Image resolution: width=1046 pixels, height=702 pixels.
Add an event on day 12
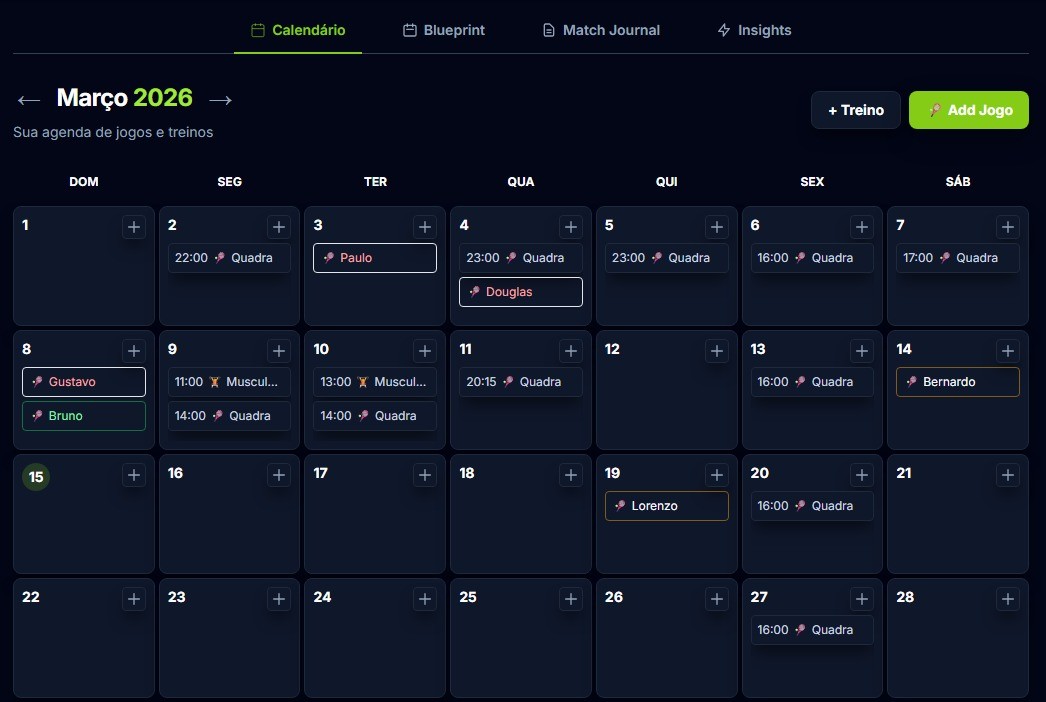click(716, 351)
